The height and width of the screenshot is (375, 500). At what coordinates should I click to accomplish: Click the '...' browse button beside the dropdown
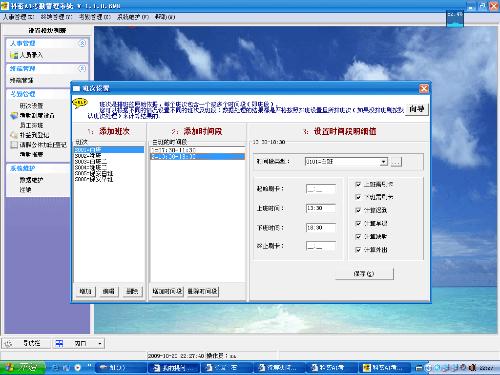coord(396,162)
